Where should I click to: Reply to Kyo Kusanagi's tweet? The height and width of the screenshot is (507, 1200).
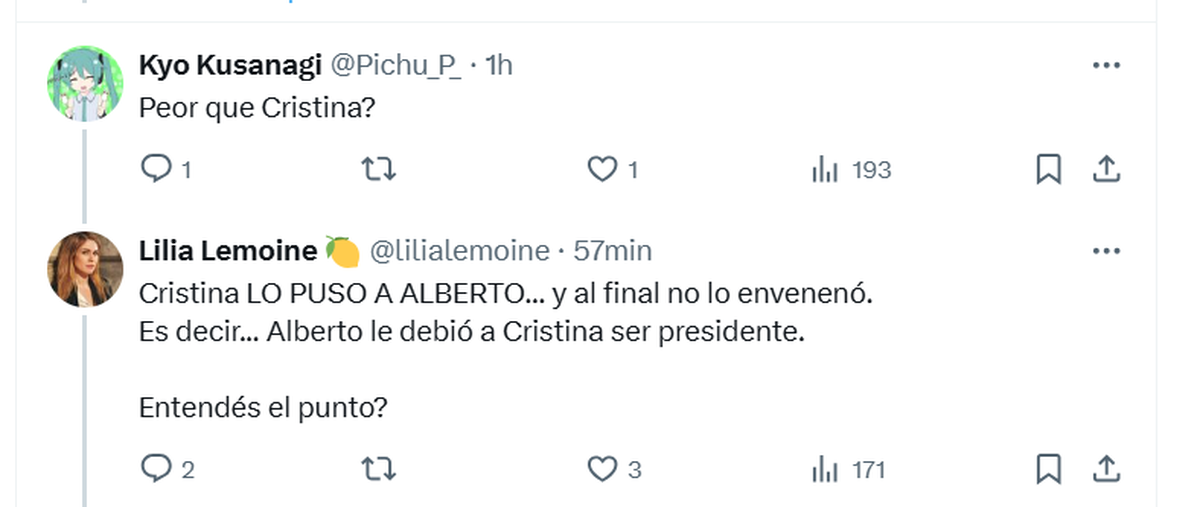pyautogui.click(x=156, y=171)
